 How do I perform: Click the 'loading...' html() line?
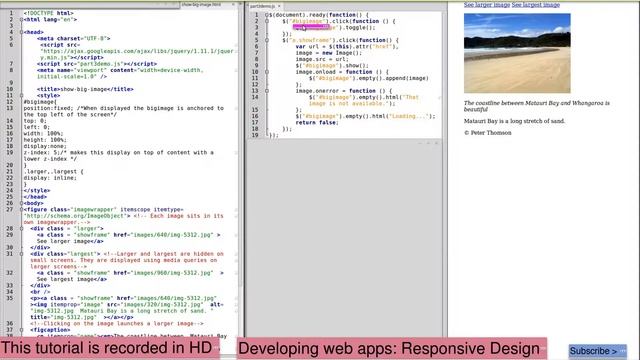[365, 116]
